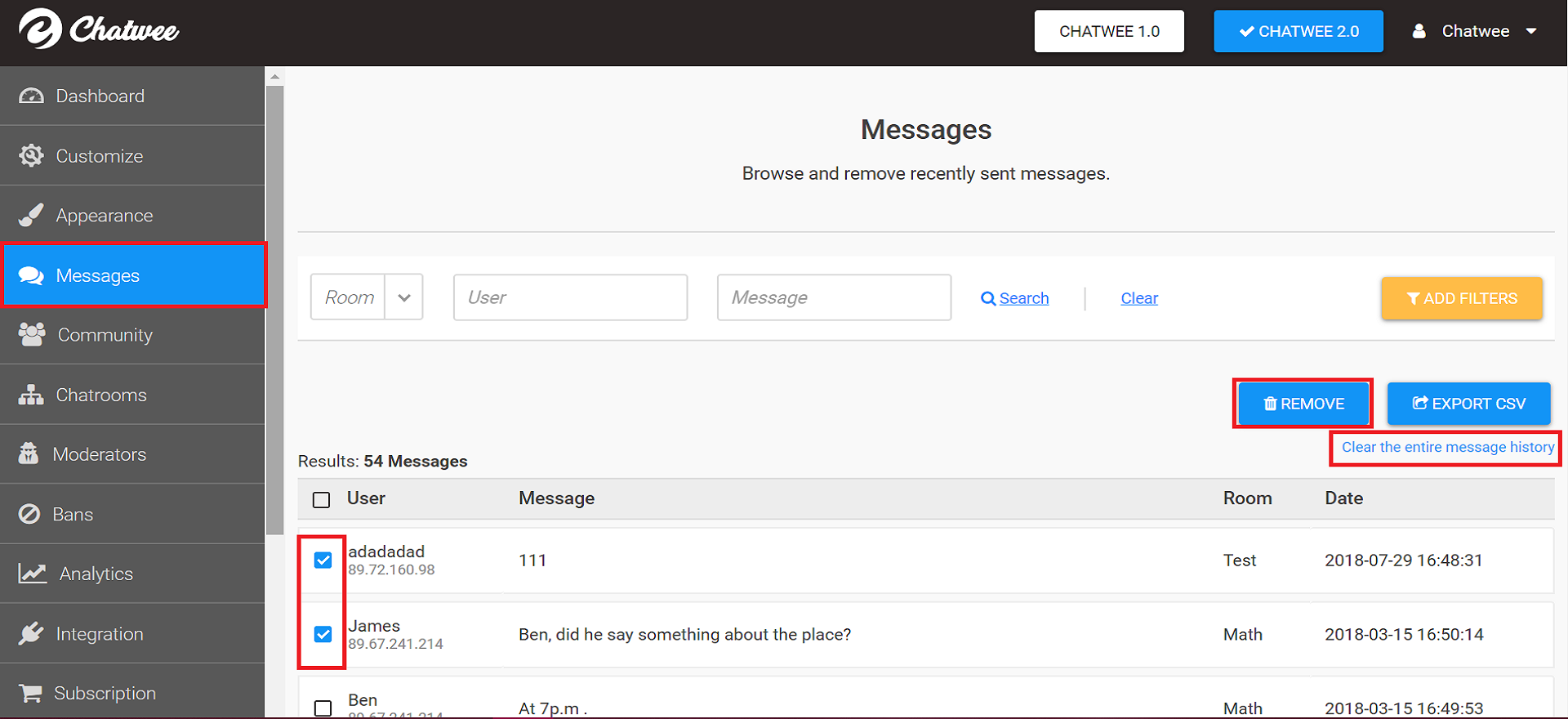Open the Chatwee account dropdown
The width and height of the screenshot is (1568, 719).
(x=1475, y=31)
